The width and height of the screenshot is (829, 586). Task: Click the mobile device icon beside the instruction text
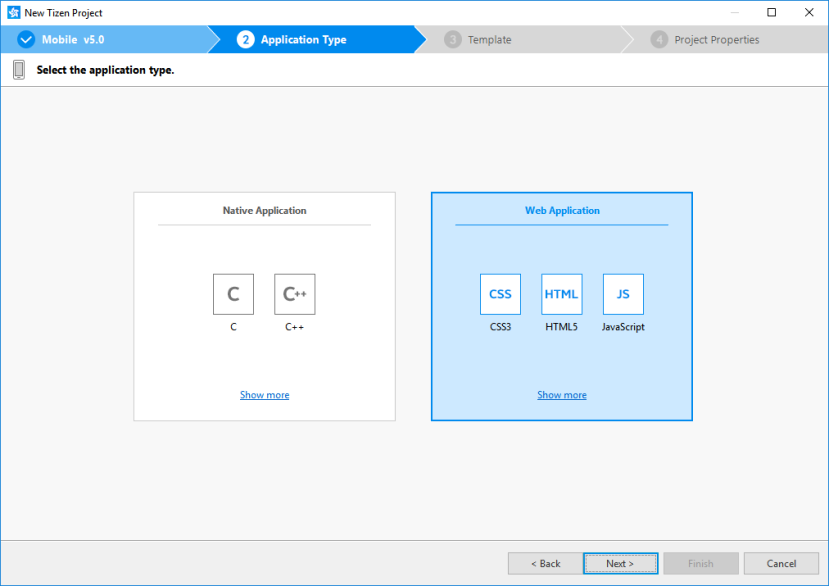pos(17,69)
